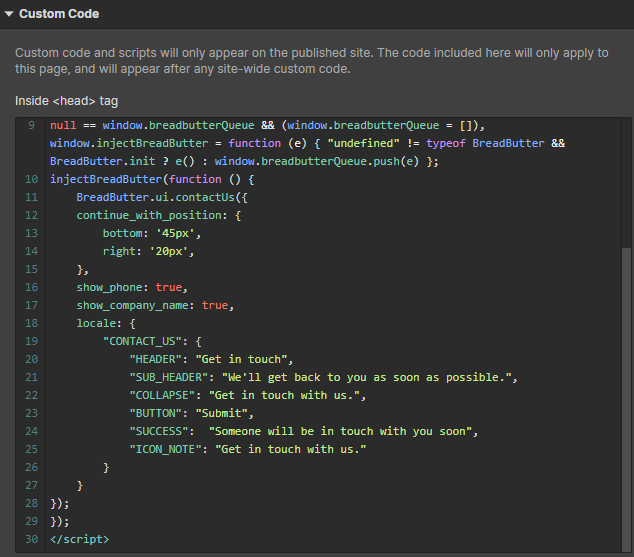
Task: Click the "BUTTON" Submit line
Action: 192,413
